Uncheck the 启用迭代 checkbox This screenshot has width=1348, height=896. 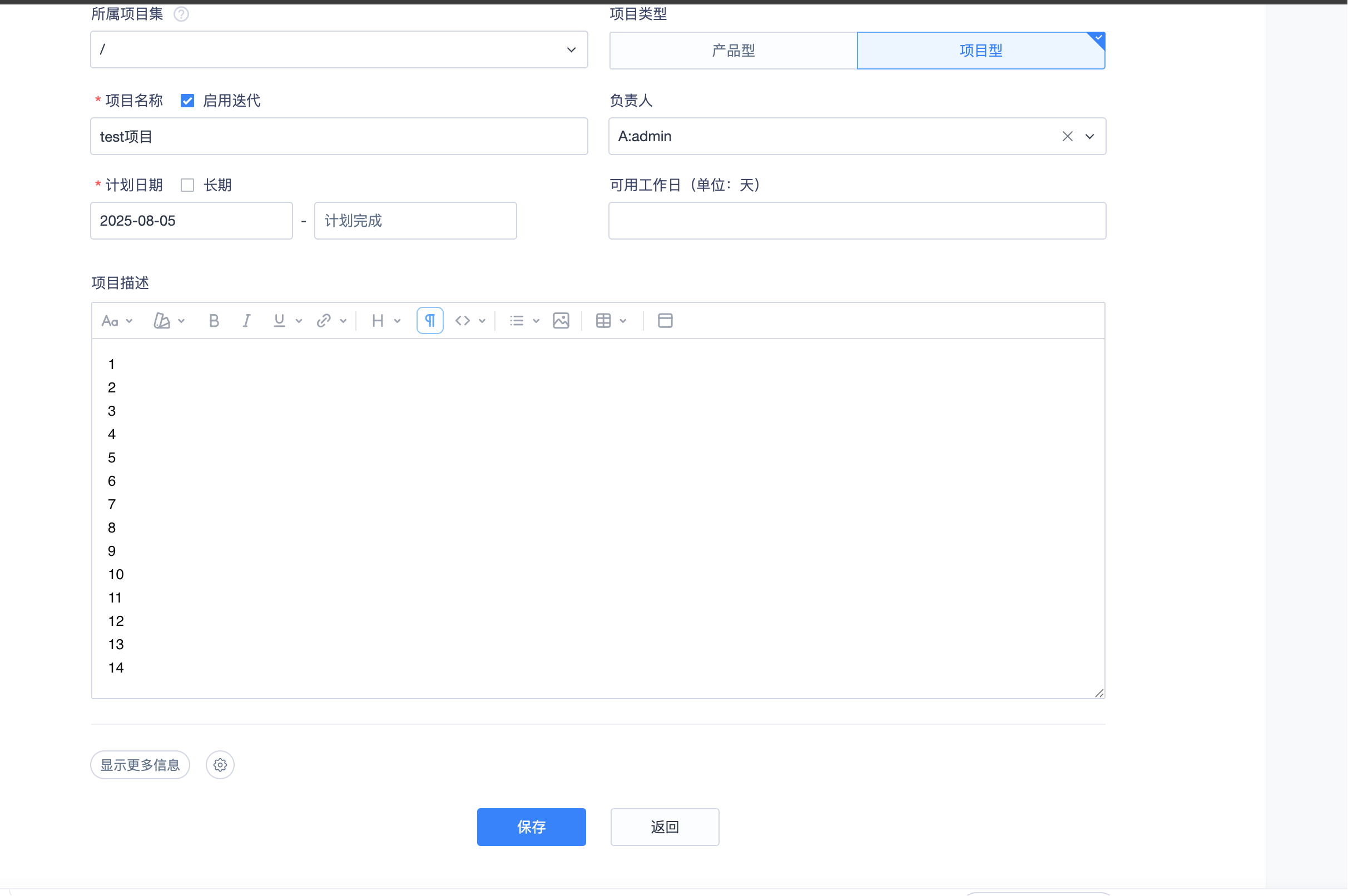point(187,101)
